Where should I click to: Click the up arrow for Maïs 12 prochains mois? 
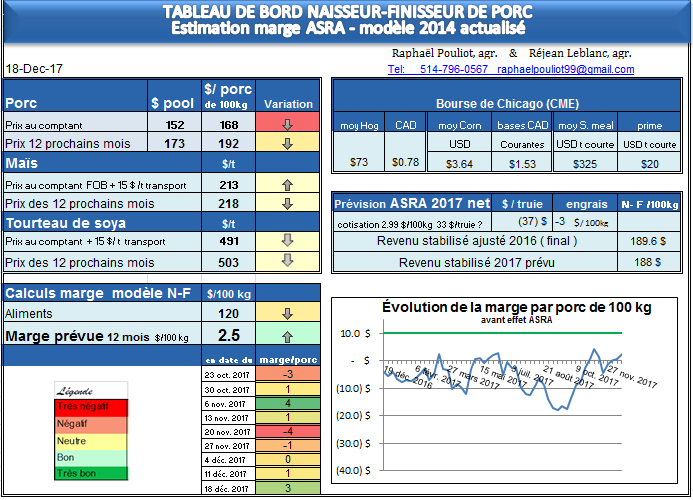tap(287, 204)
